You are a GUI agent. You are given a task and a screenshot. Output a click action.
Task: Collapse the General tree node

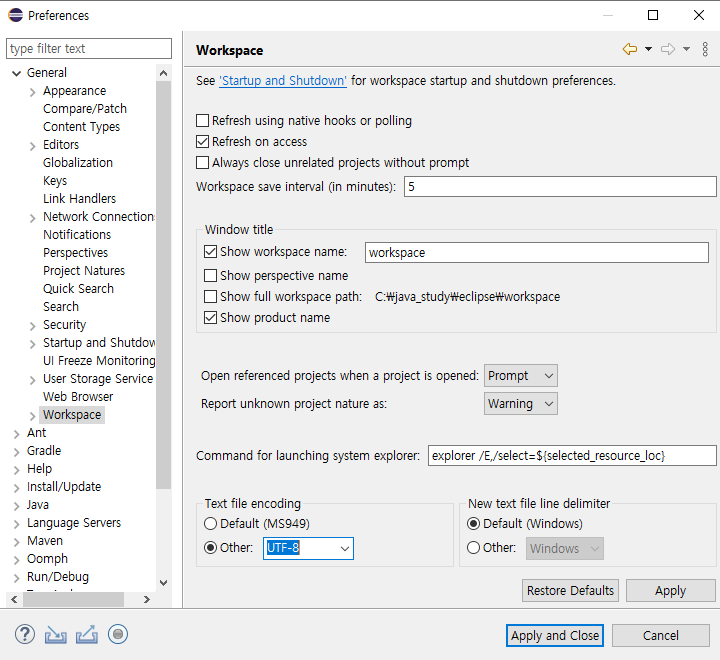tap(17, 73)
